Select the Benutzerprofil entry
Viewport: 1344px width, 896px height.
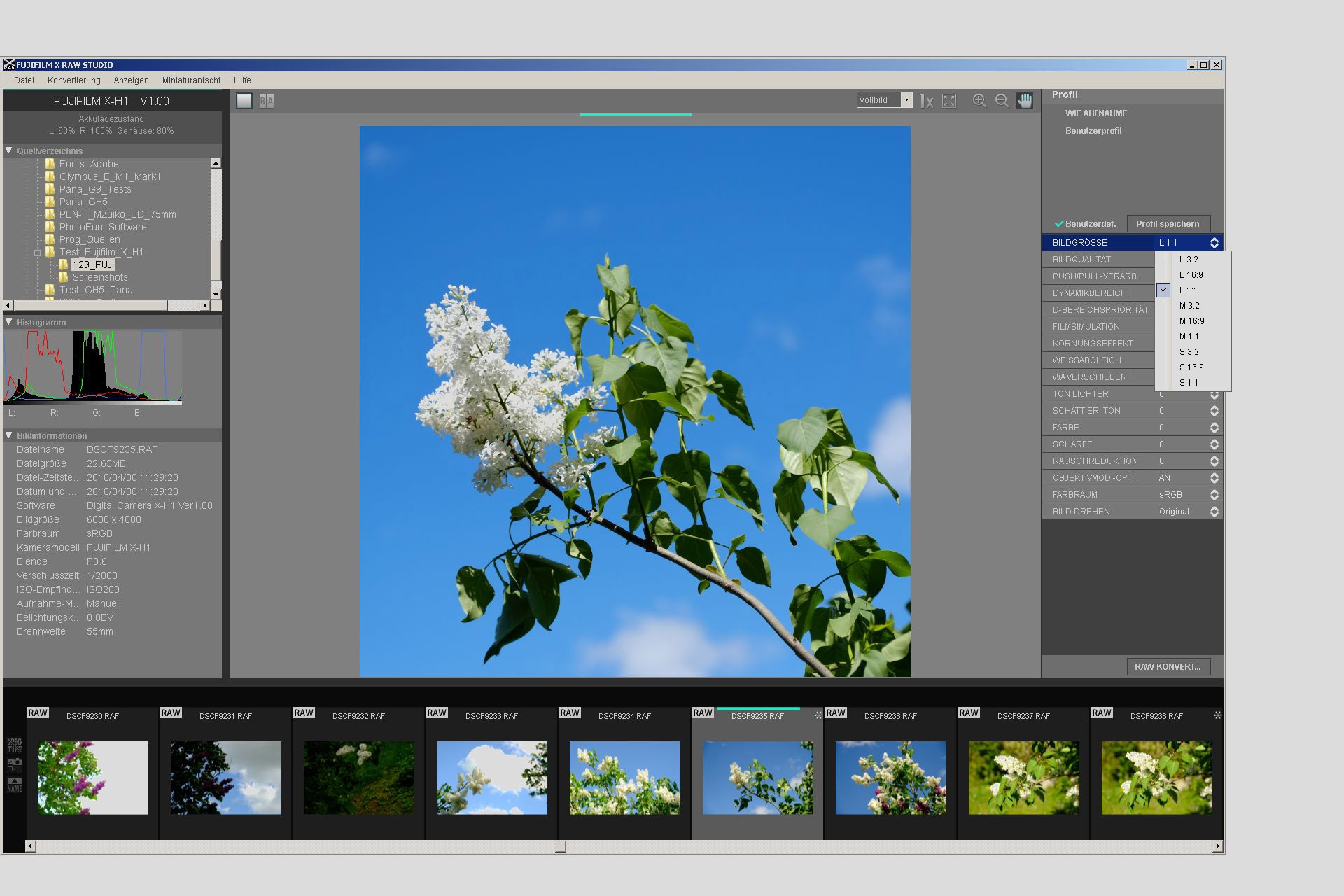(x=1093, y=131)
